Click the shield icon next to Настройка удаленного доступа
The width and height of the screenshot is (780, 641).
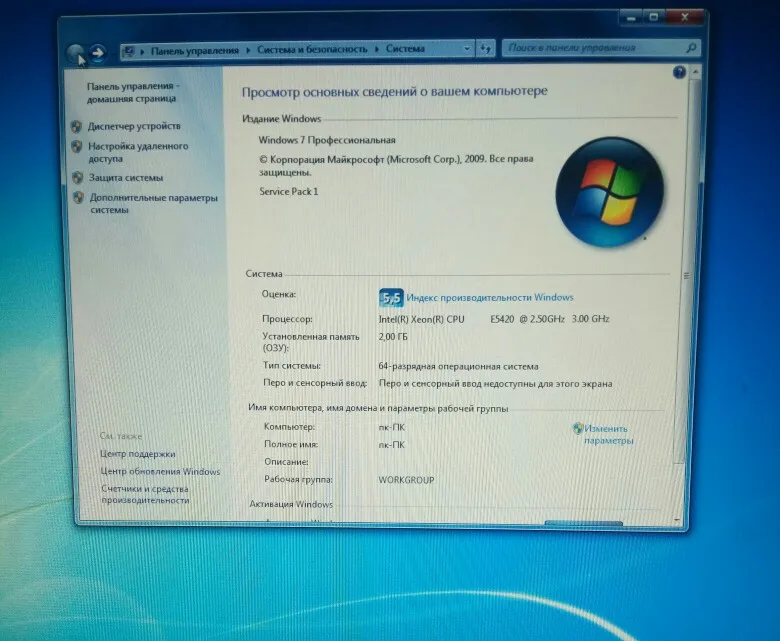point(77,147)
